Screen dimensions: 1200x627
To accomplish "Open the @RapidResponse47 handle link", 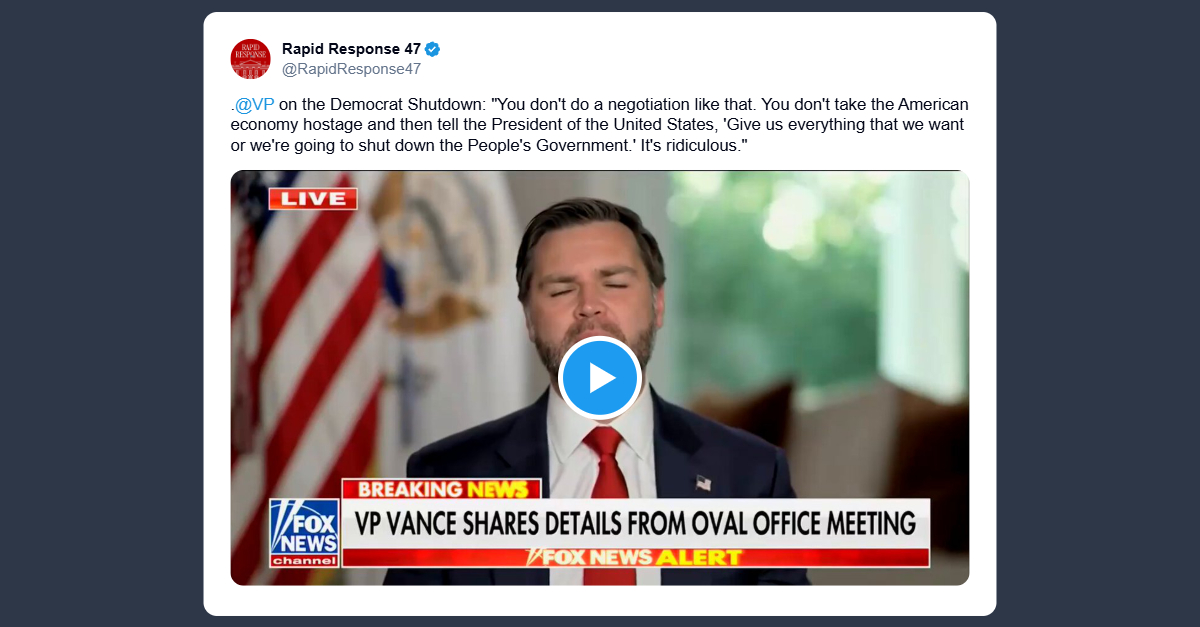I will 351,69.
